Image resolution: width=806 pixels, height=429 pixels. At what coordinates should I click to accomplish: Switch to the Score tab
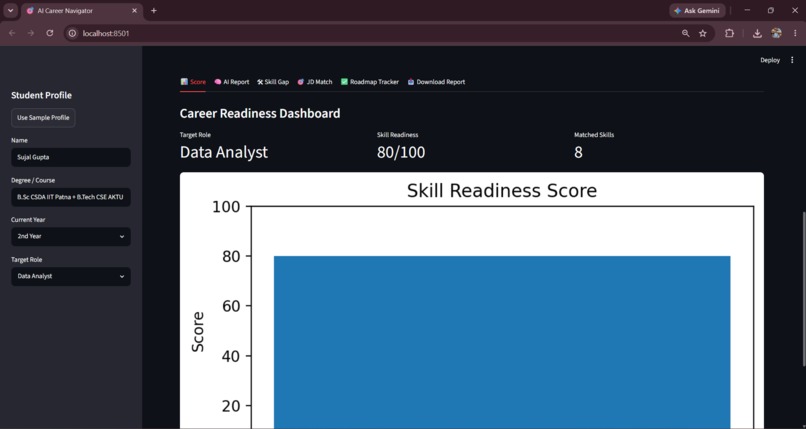coord(193,82)
